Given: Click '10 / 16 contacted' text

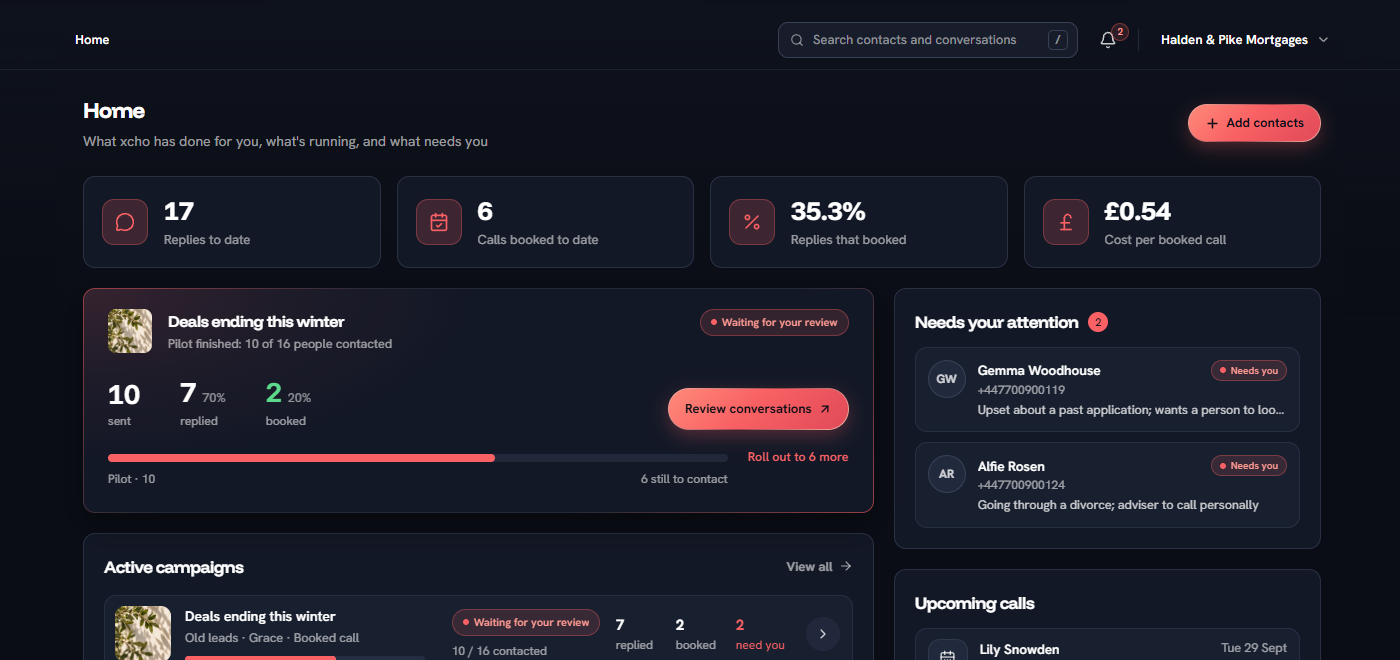Looking at the screenshot, I should (x=500, y=651).
